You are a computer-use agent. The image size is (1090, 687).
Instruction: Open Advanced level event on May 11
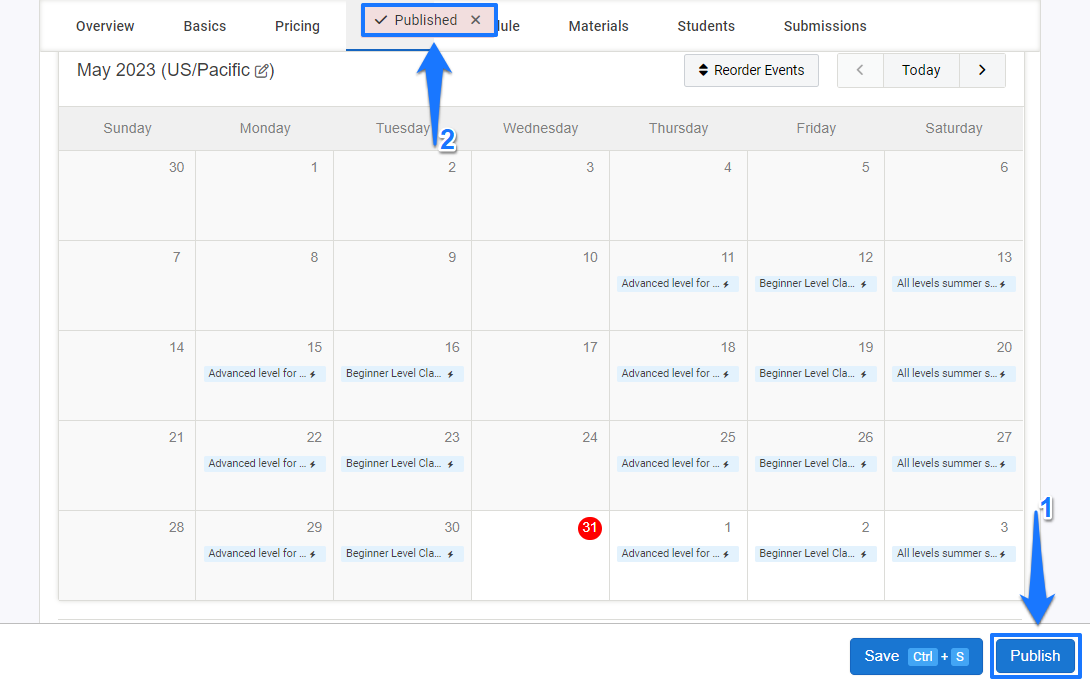tap(677, 284)
